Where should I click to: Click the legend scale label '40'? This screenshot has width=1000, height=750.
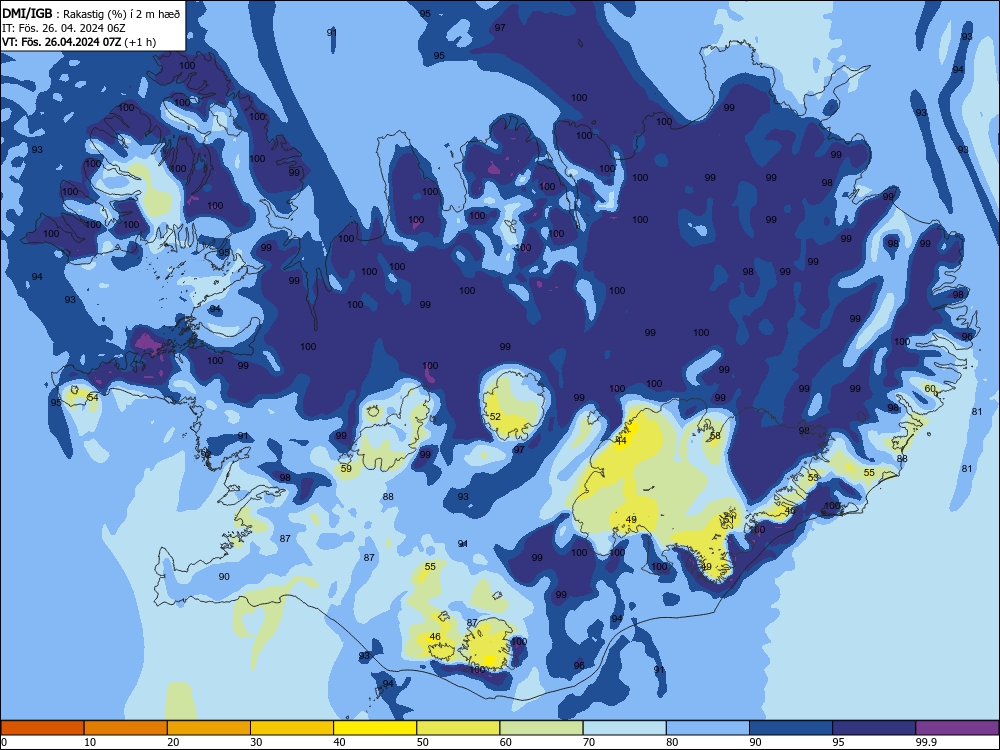point(340,742)
